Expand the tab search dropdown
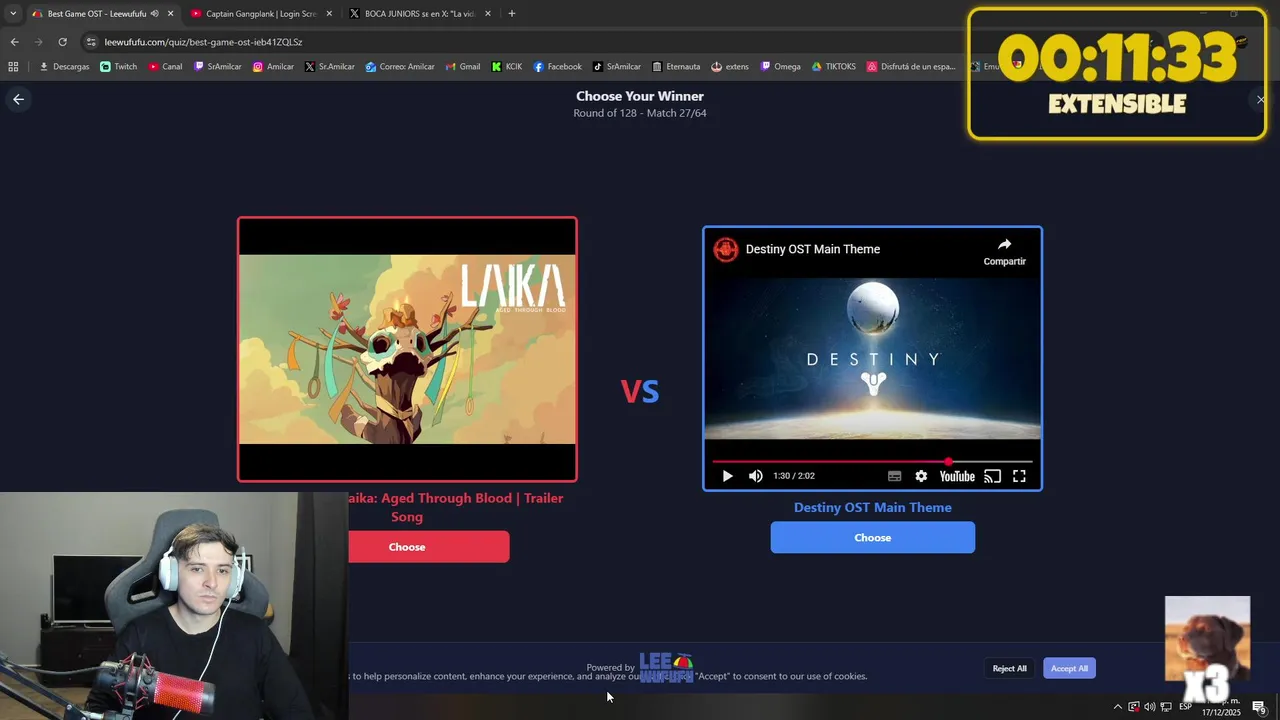This screenshot has width=1280, height=720. (x=13, y=14)
